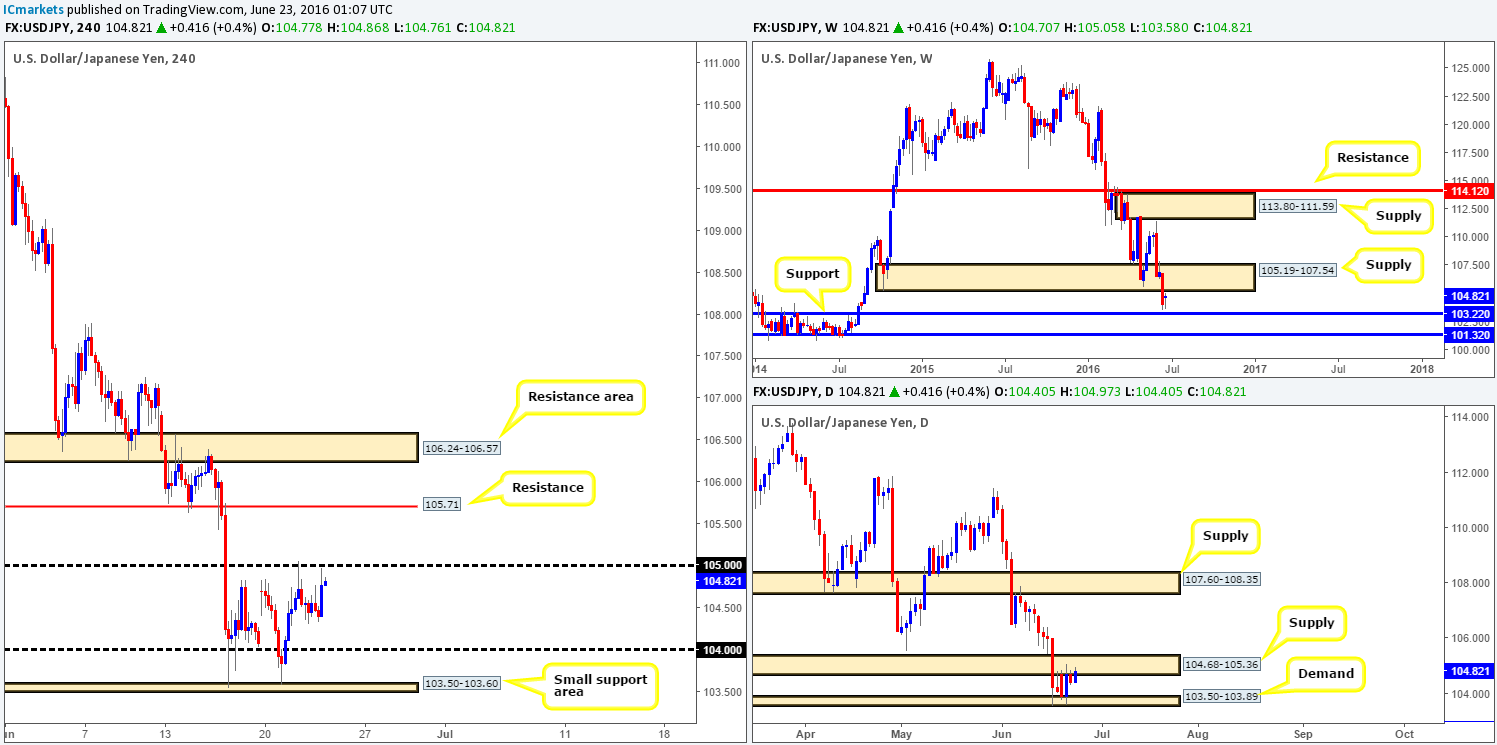Click the FX:USDJPY, W symbol header
Screen dimensions: 1497x745
tap(797, 28)
